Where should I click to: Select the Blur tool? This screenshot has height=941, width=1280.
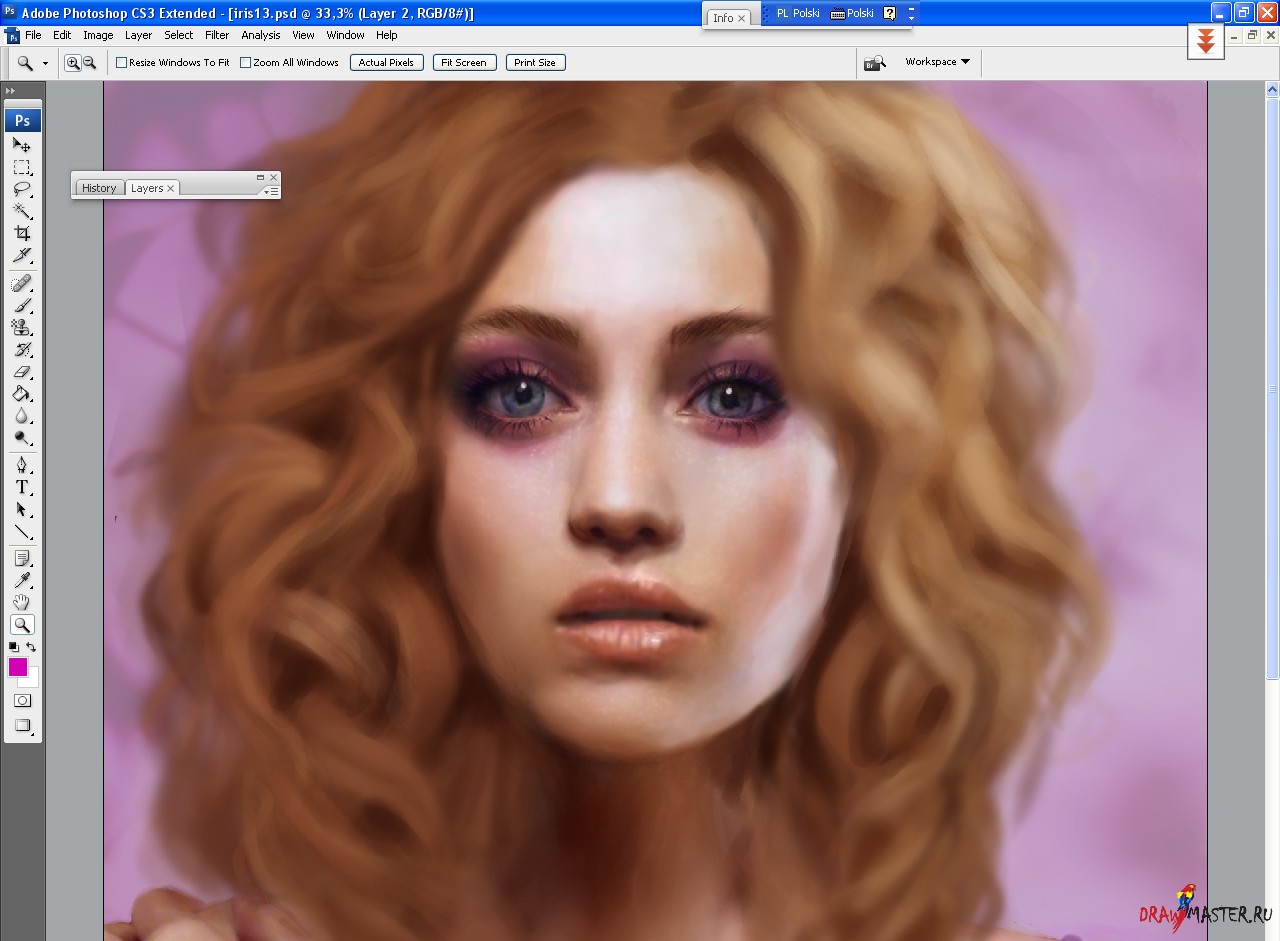tap(22, 416)
